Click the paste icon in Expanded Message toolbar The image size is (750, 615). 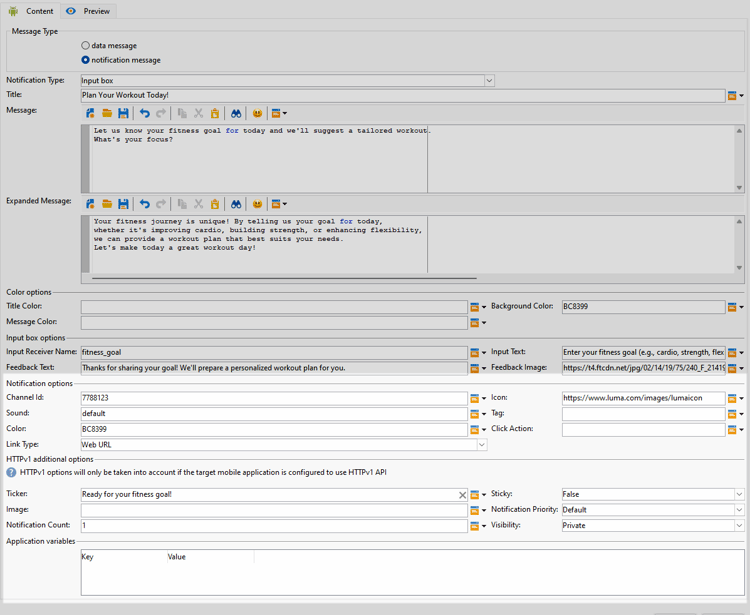click(215, 204)
